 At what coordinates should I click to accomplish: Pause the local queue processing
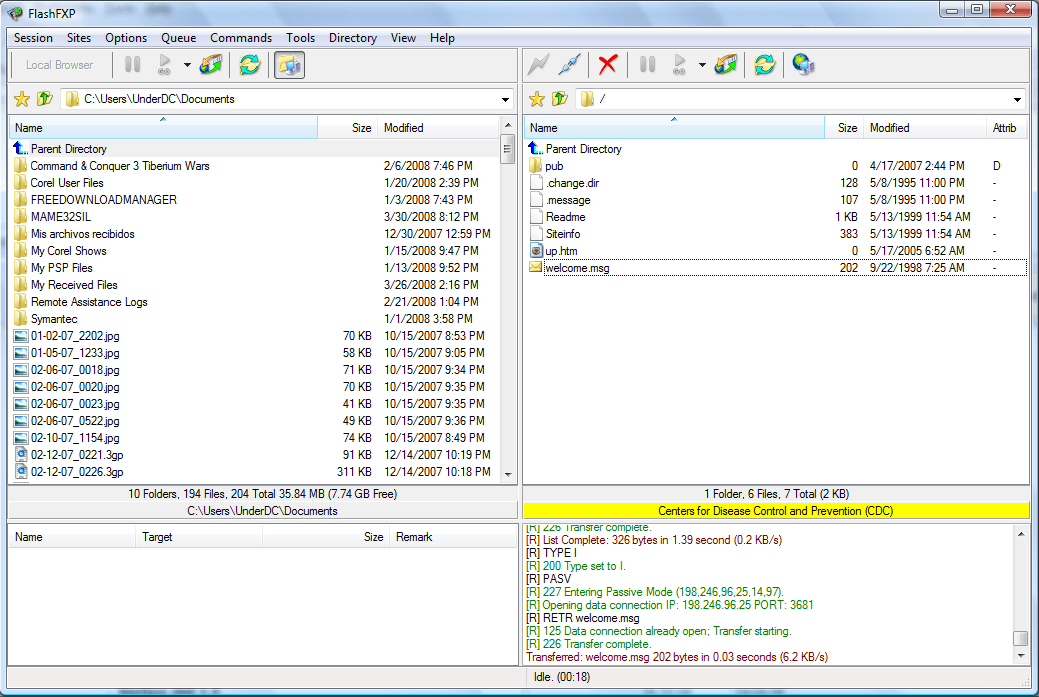click(x=131, y=63)
